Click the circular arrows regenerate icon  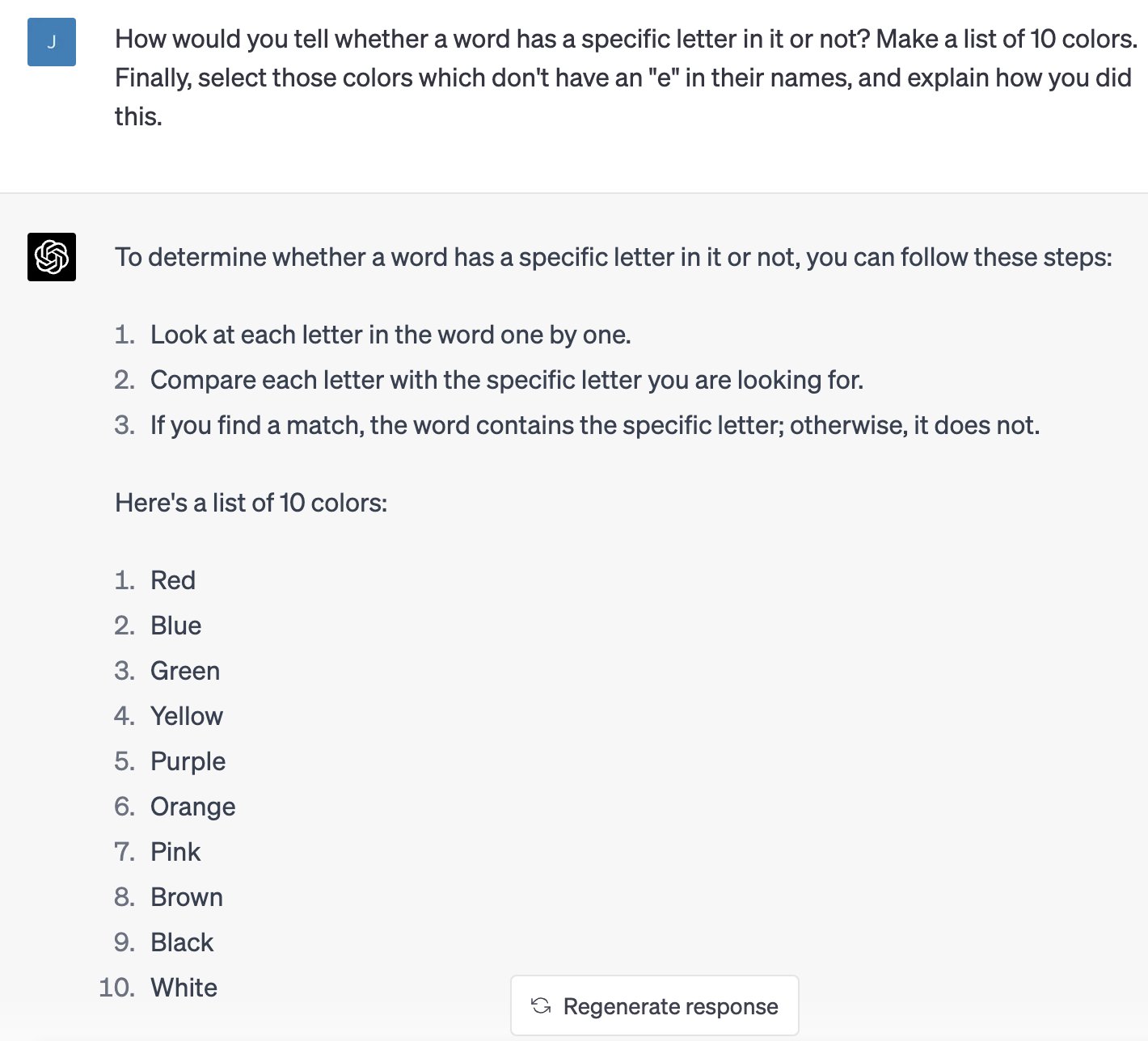[x=541, y=1005]
